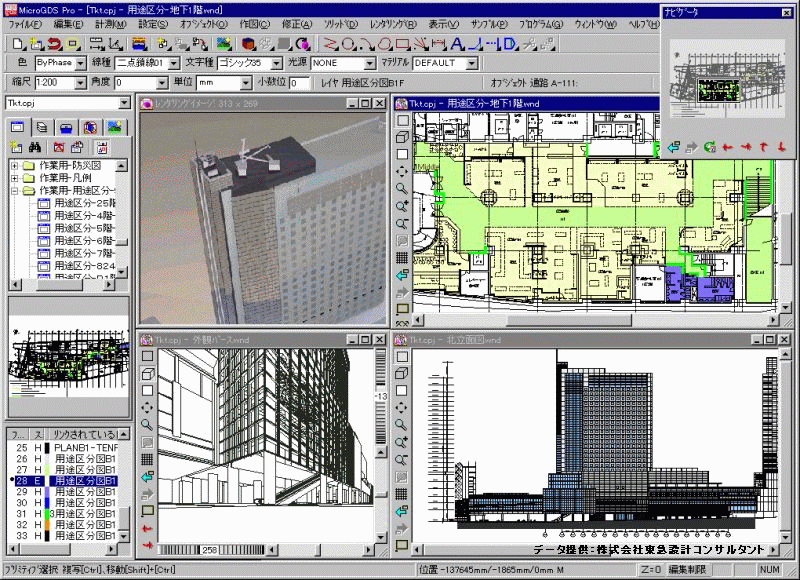This screenshot has height=580, width=800.
Task: Click the landscape image tab in project panel
Action: [x=113, y=127]
